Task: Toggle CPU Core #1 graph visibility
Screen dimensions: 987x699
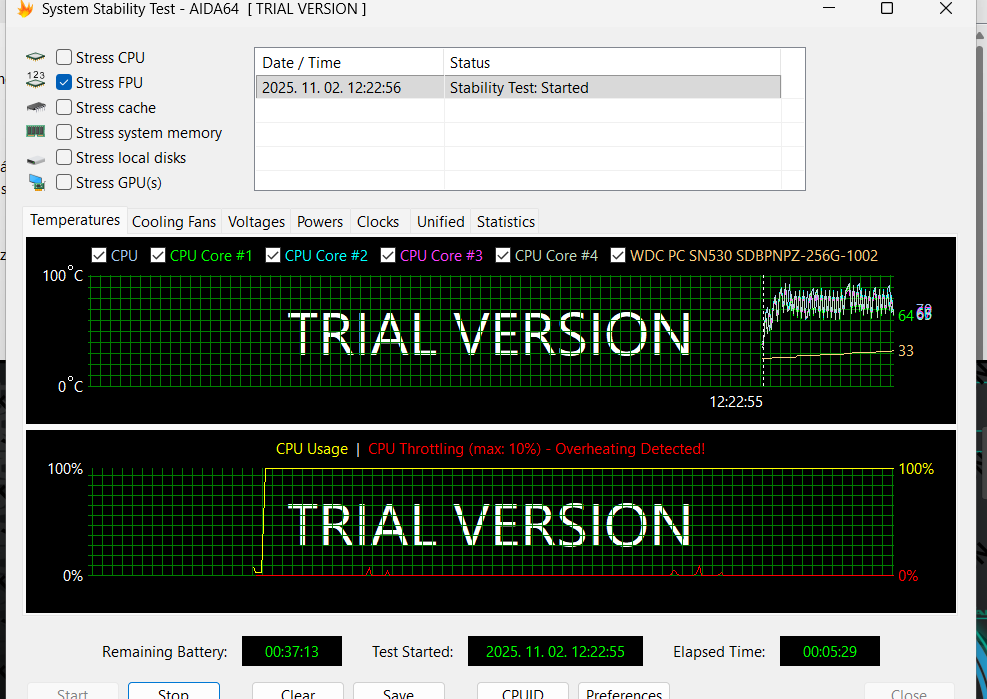Action: [158, 256]
